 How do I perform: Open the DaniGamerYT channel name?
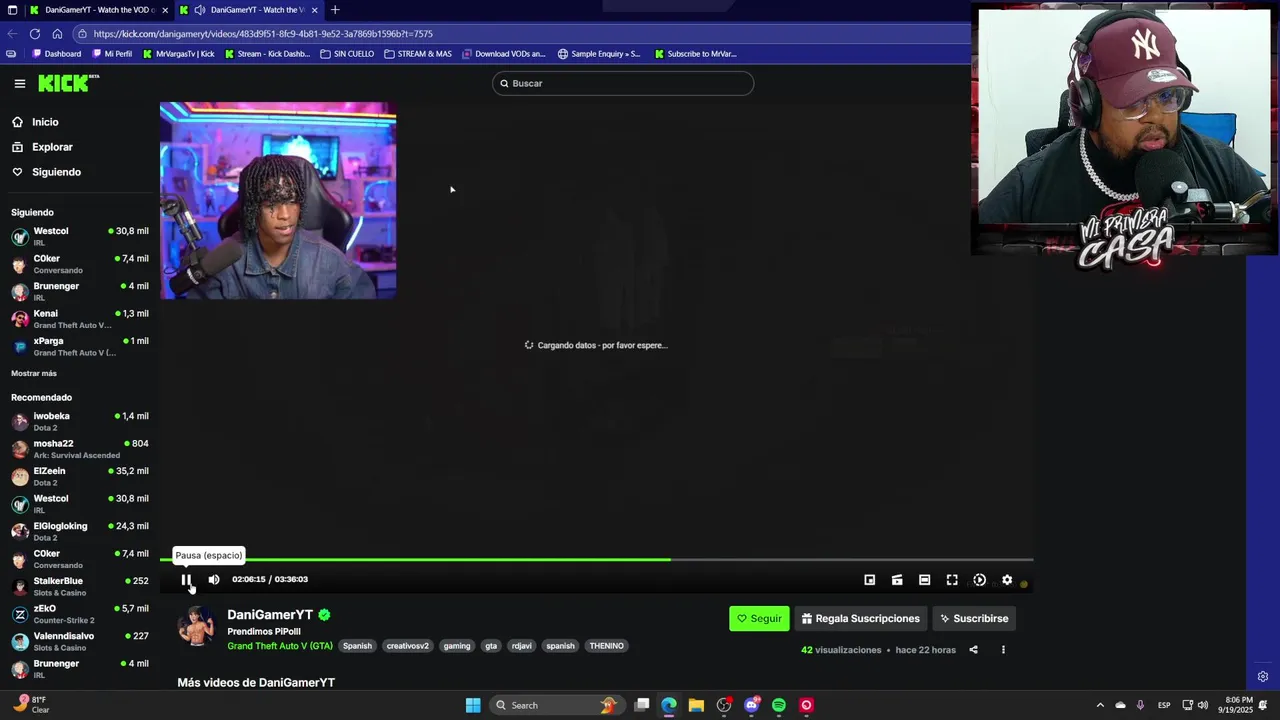click(x=270, y=615)
